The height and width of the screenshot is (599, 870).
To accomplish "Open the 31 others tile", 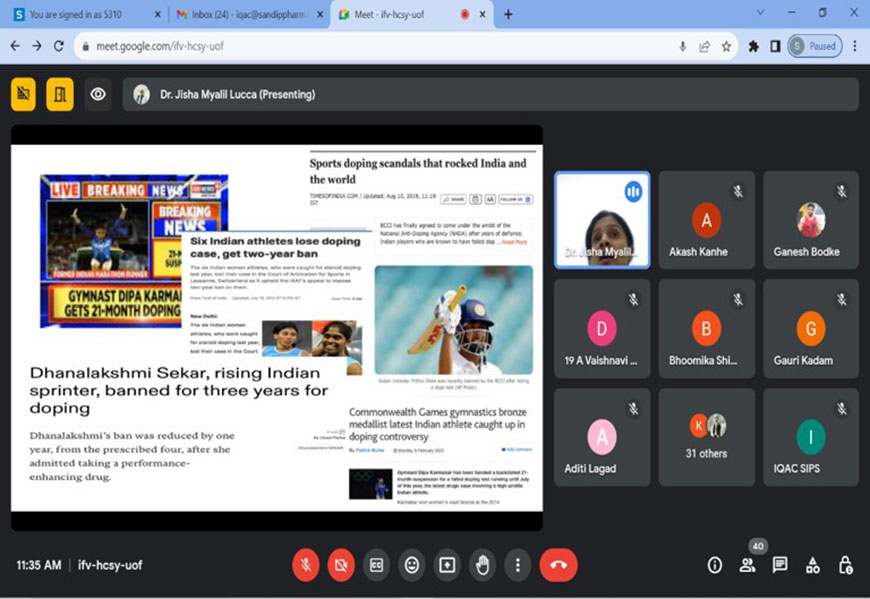I will (706, 438).
